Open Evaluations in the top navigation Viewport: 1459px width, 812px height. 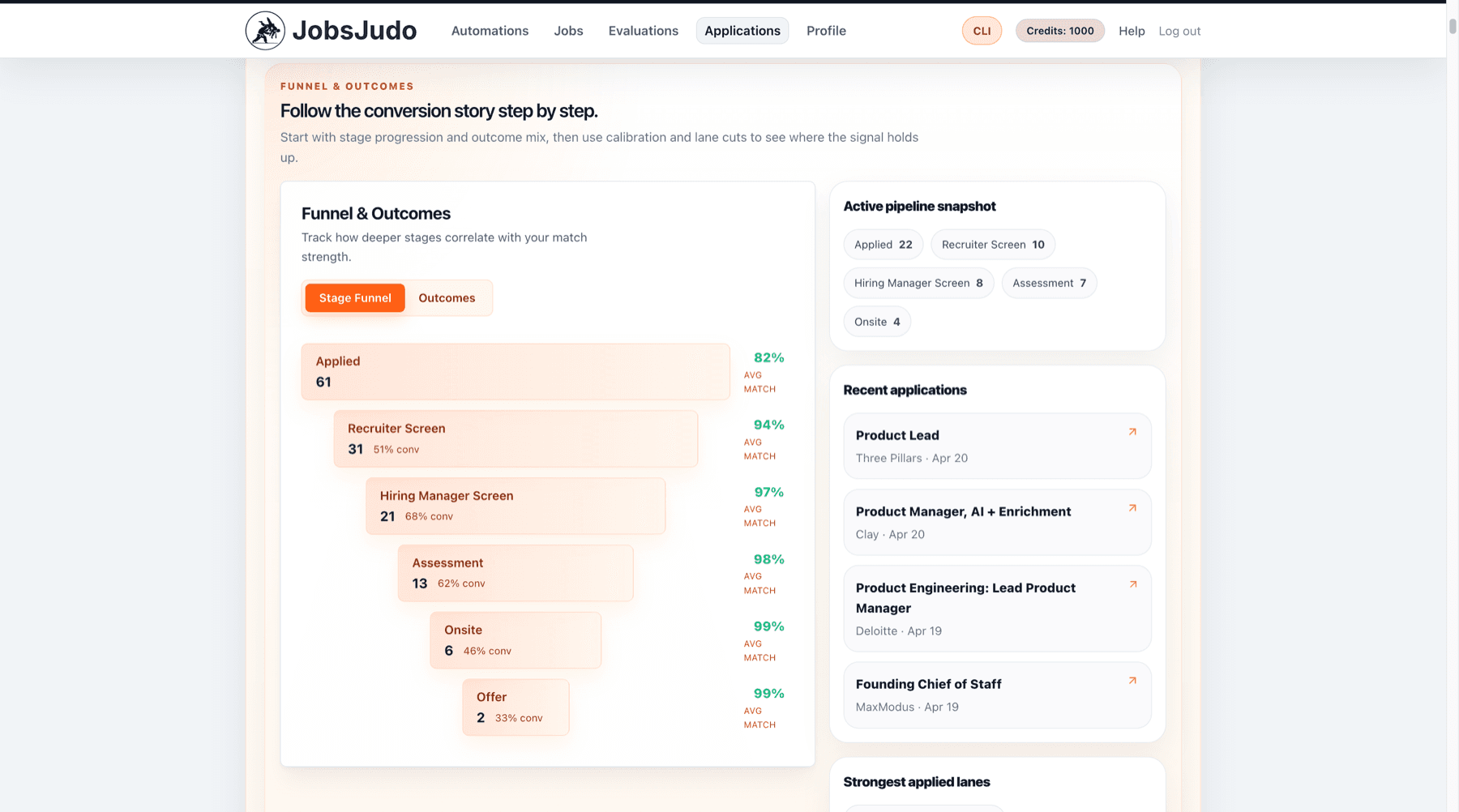point(643,31)
